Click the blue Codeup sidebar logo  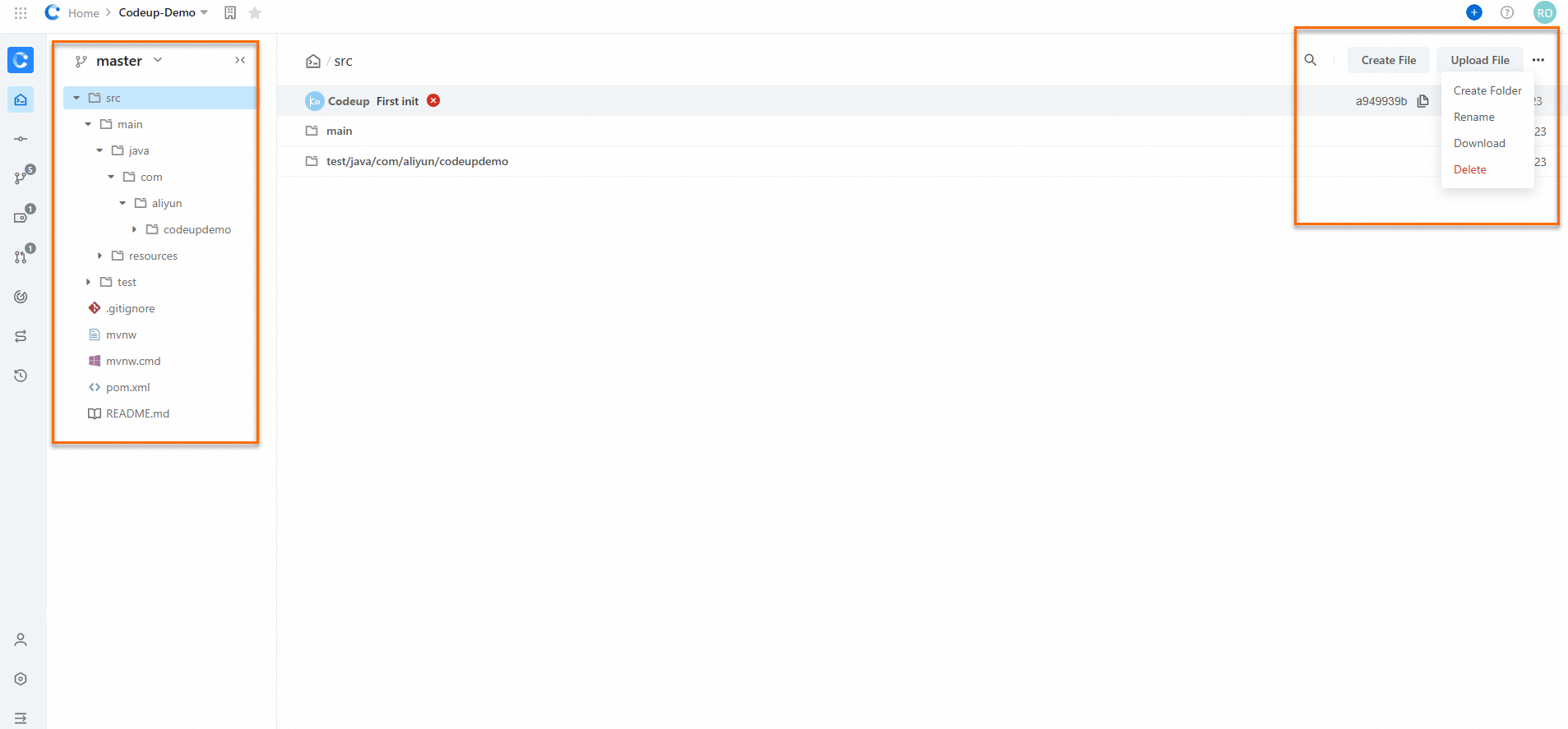[21, 60]
